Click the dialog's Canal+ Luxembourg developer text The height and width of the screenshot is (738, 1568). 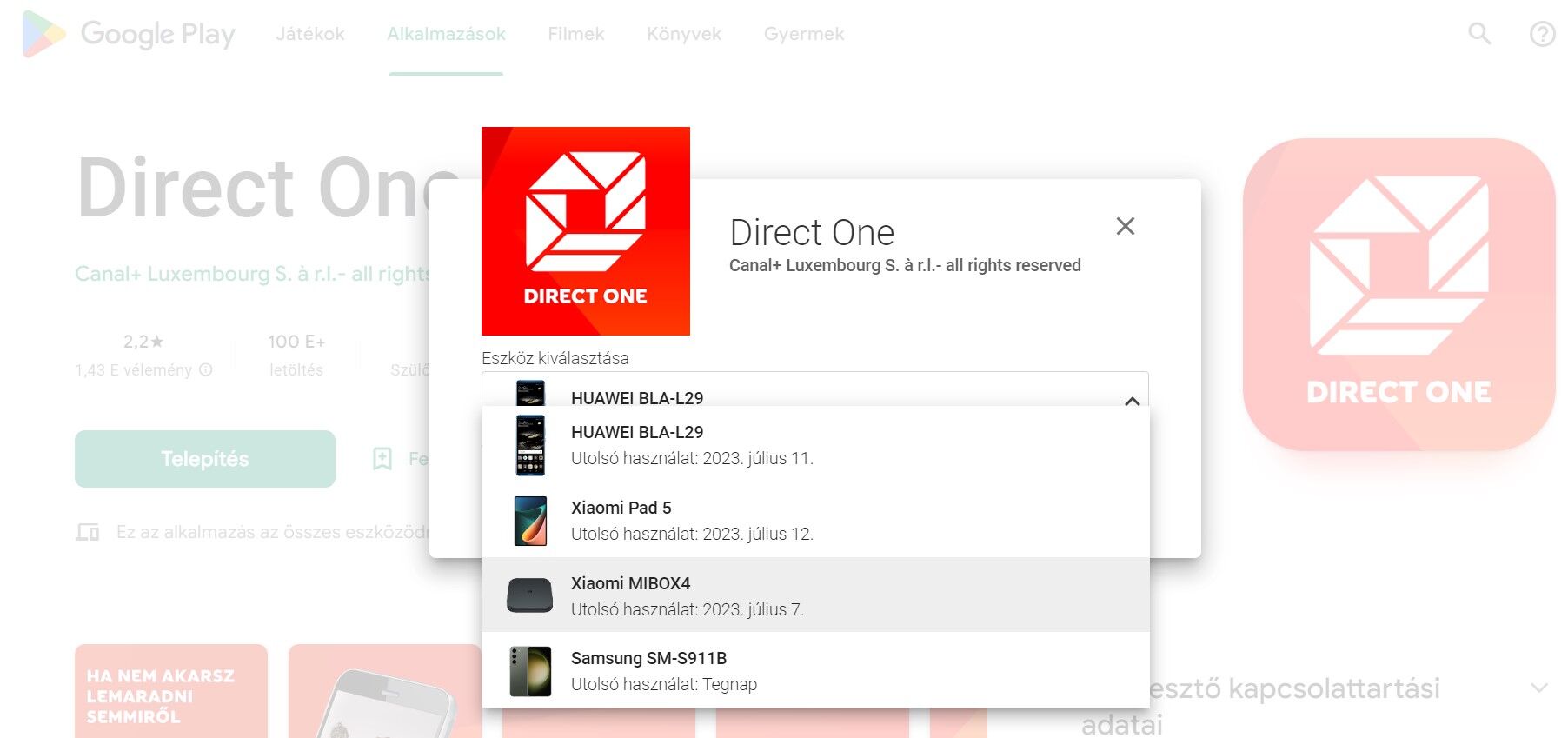[905, 265]
